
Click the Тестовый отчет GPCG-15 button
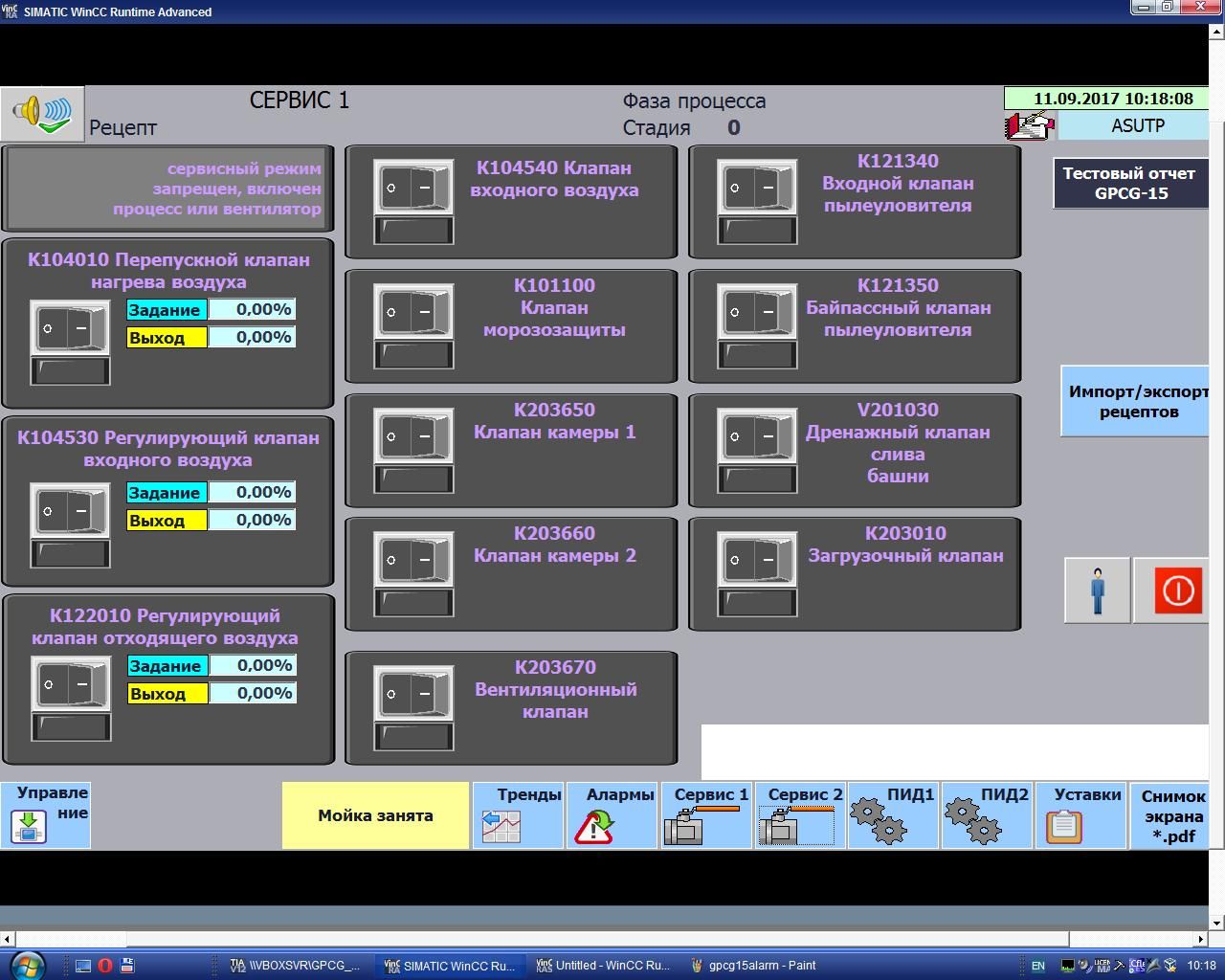pos(1129,183)
